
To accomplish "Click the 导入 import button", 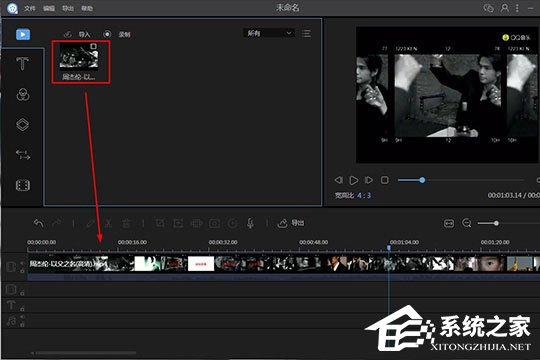I will coord(78,34).
